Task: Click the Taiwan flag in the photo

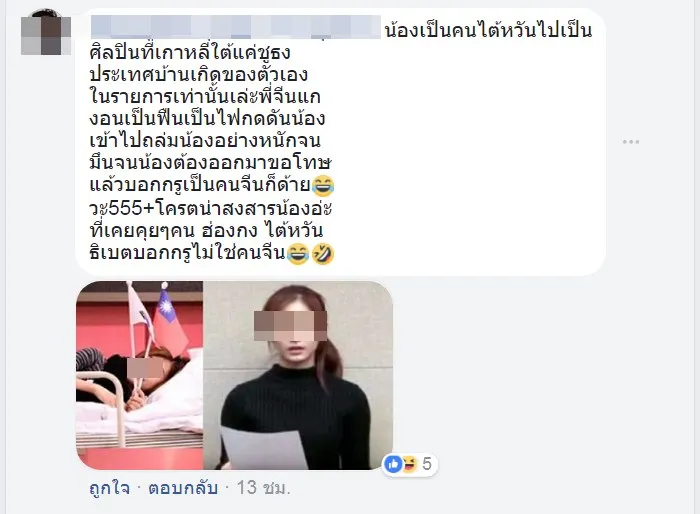Action: [x=171, y=322]
